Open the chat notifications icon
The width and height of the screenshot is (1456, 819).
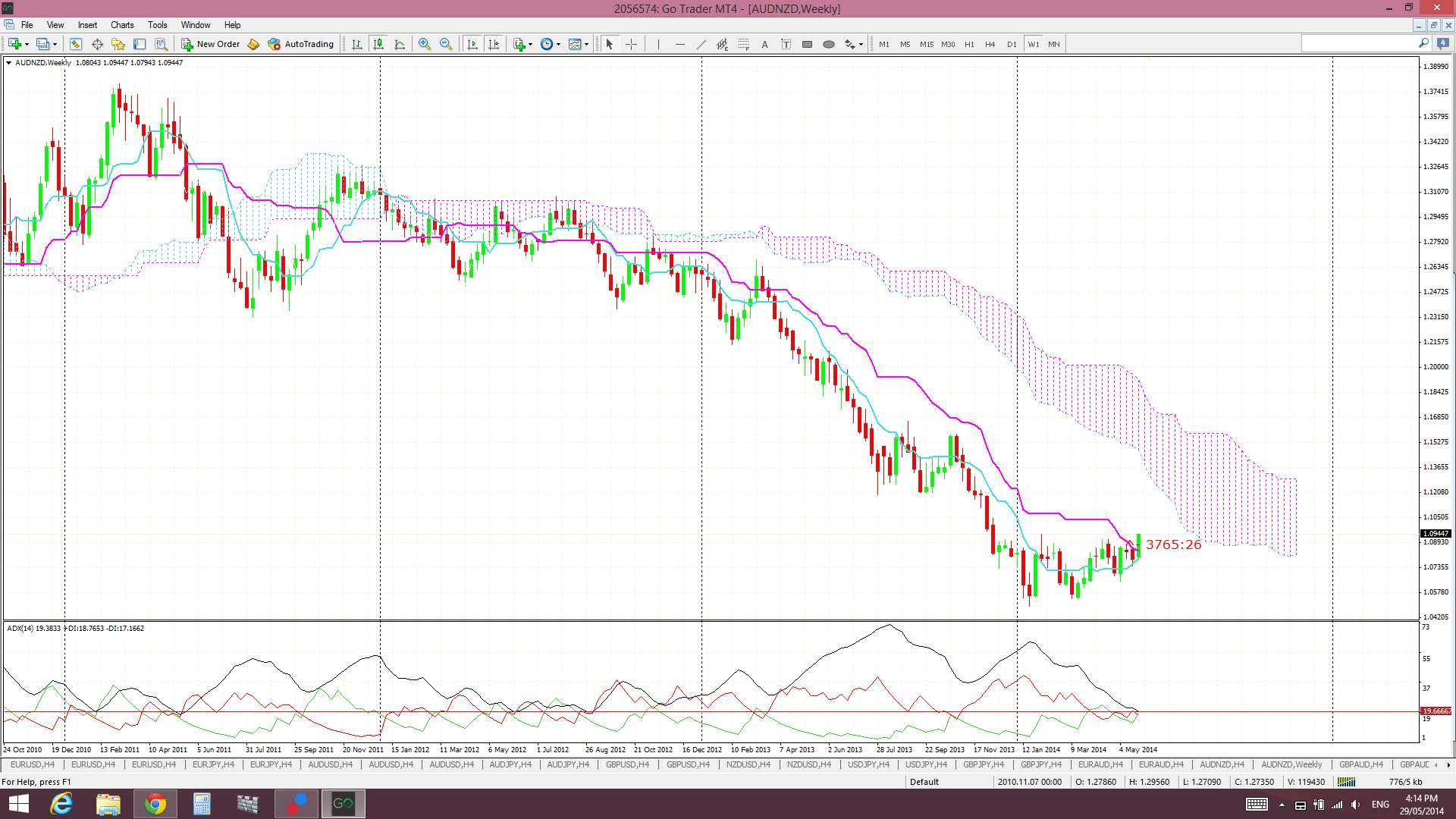pyautogui.click(x=1442, y=44)
